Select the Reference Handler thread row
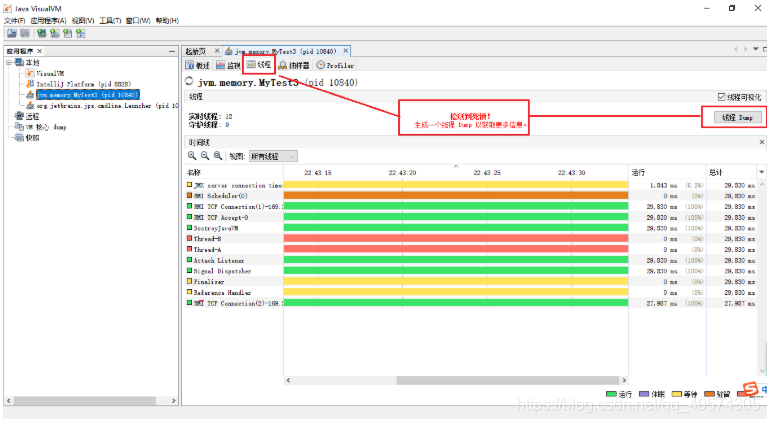This screenshot has height=423, width=770. 471,292
